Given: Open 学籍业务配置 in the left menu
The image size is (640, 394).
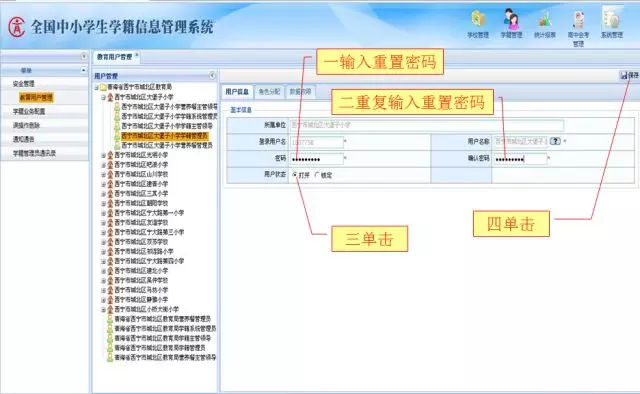Looking at the screenshot, I should coord(29,111).
